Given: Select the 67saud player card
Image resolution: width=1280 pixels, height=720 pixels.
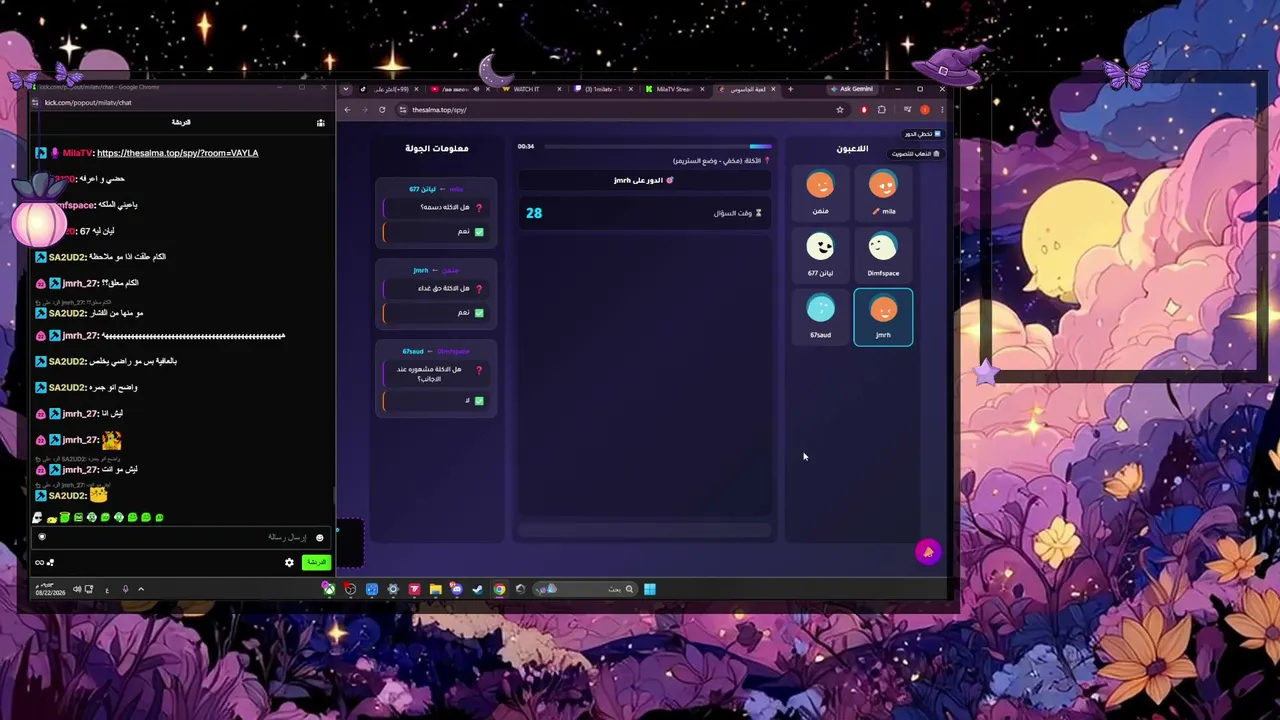Looking at the screenshot, I should [x=820, y=317].
